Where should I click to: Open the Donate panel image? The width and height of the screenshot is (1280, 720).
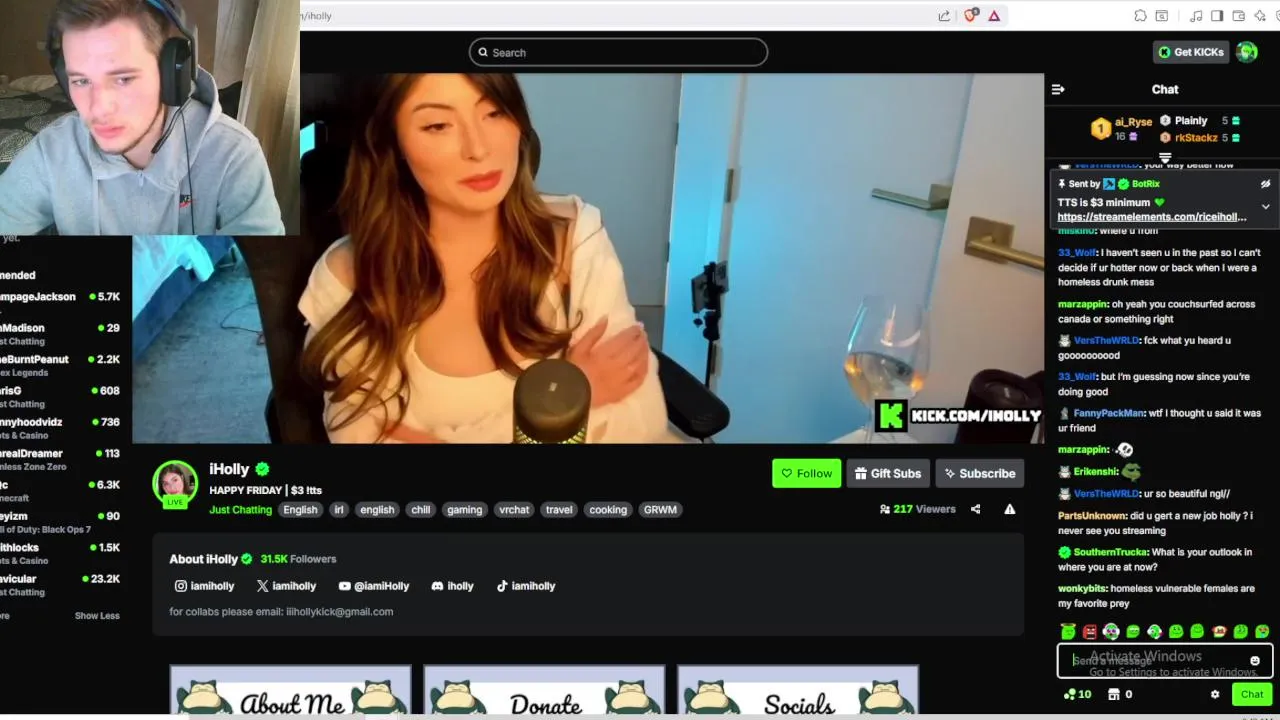[x=544, y=692]
